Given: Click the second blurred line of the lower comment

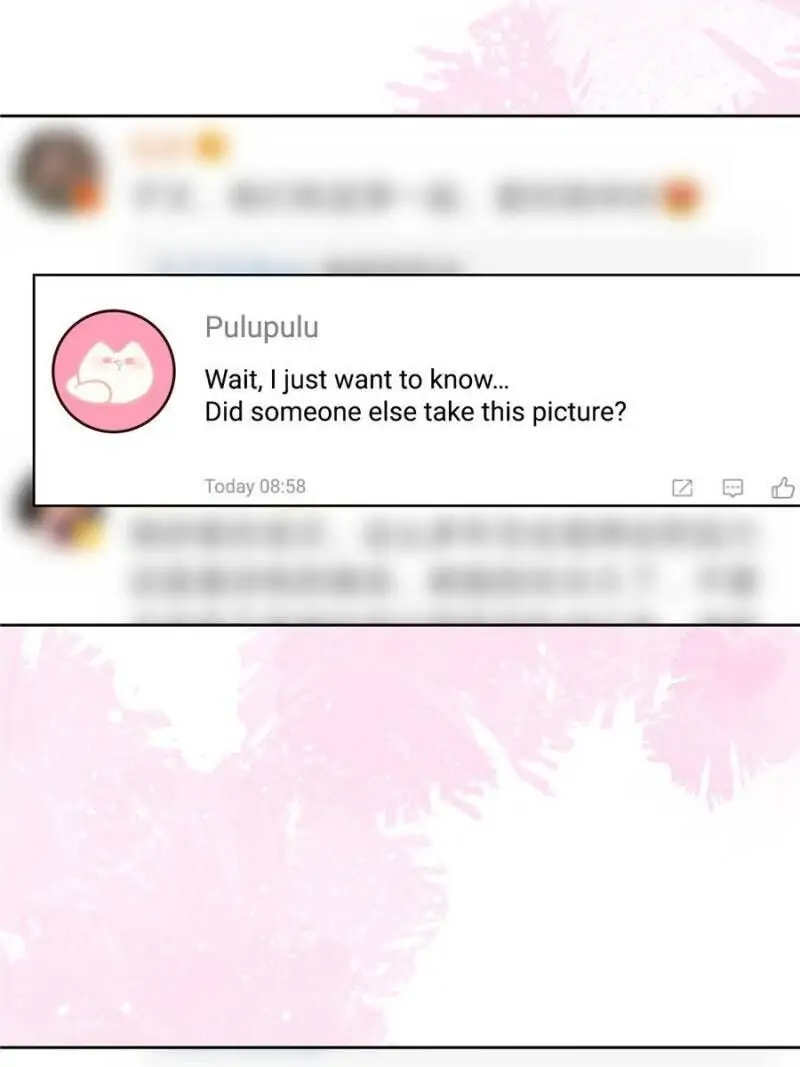Looking at the screenshot, I should click(x=442, y=580).
